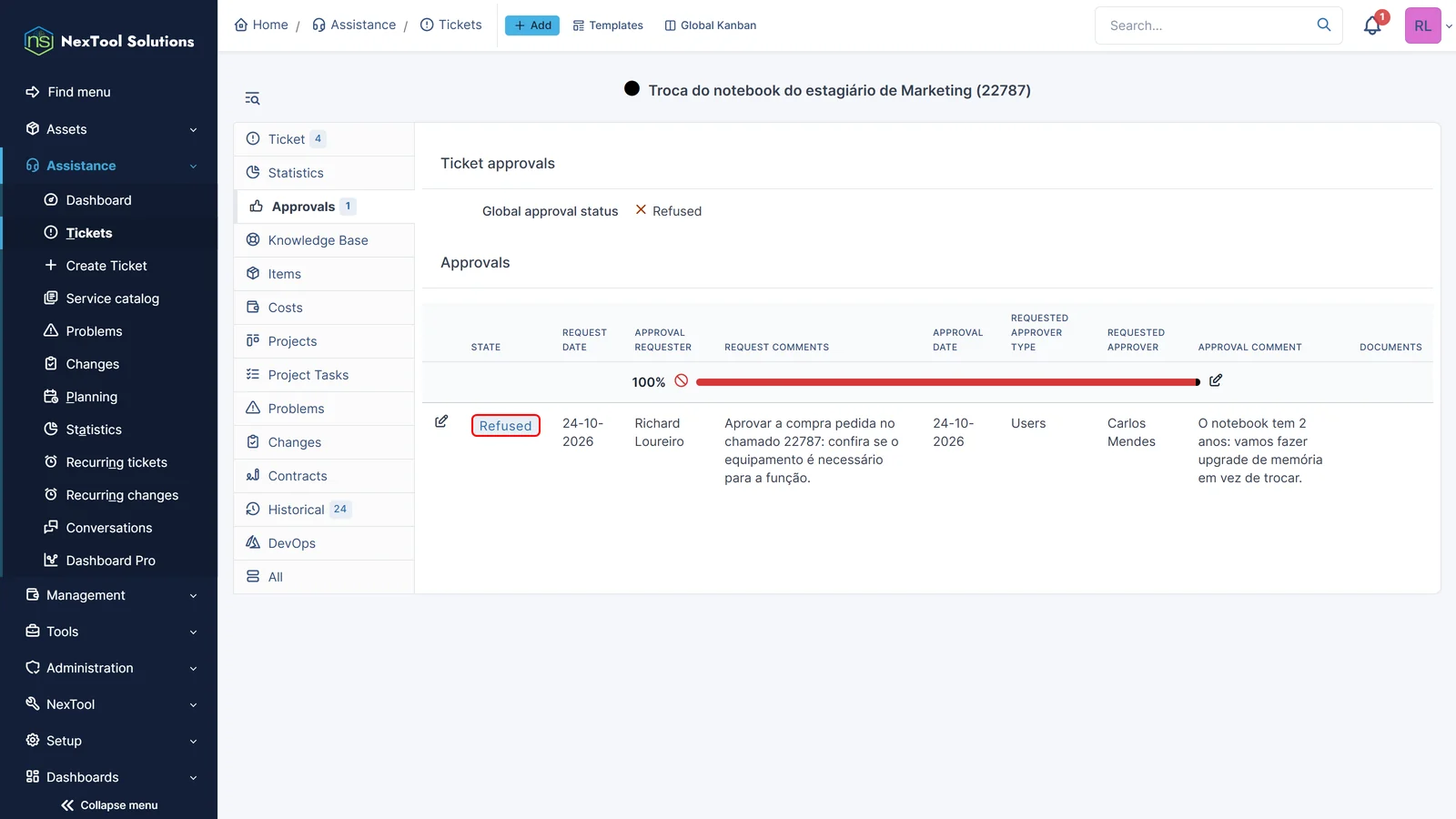Click the edit icon beside progress bar
The image size is (1456, 819).
point(1216,380)
